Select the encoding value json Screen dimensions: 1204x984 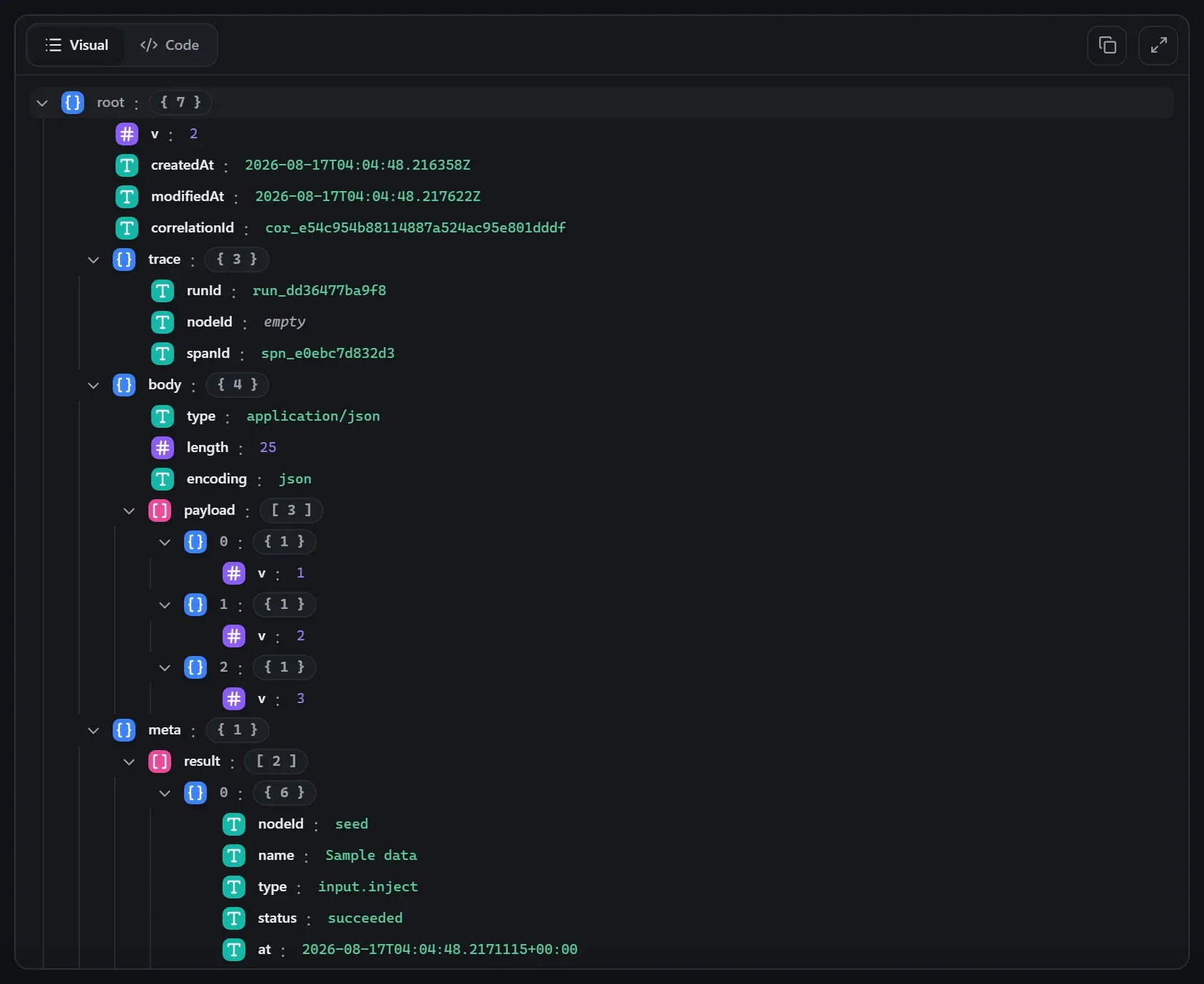click(x=295, y=479)
